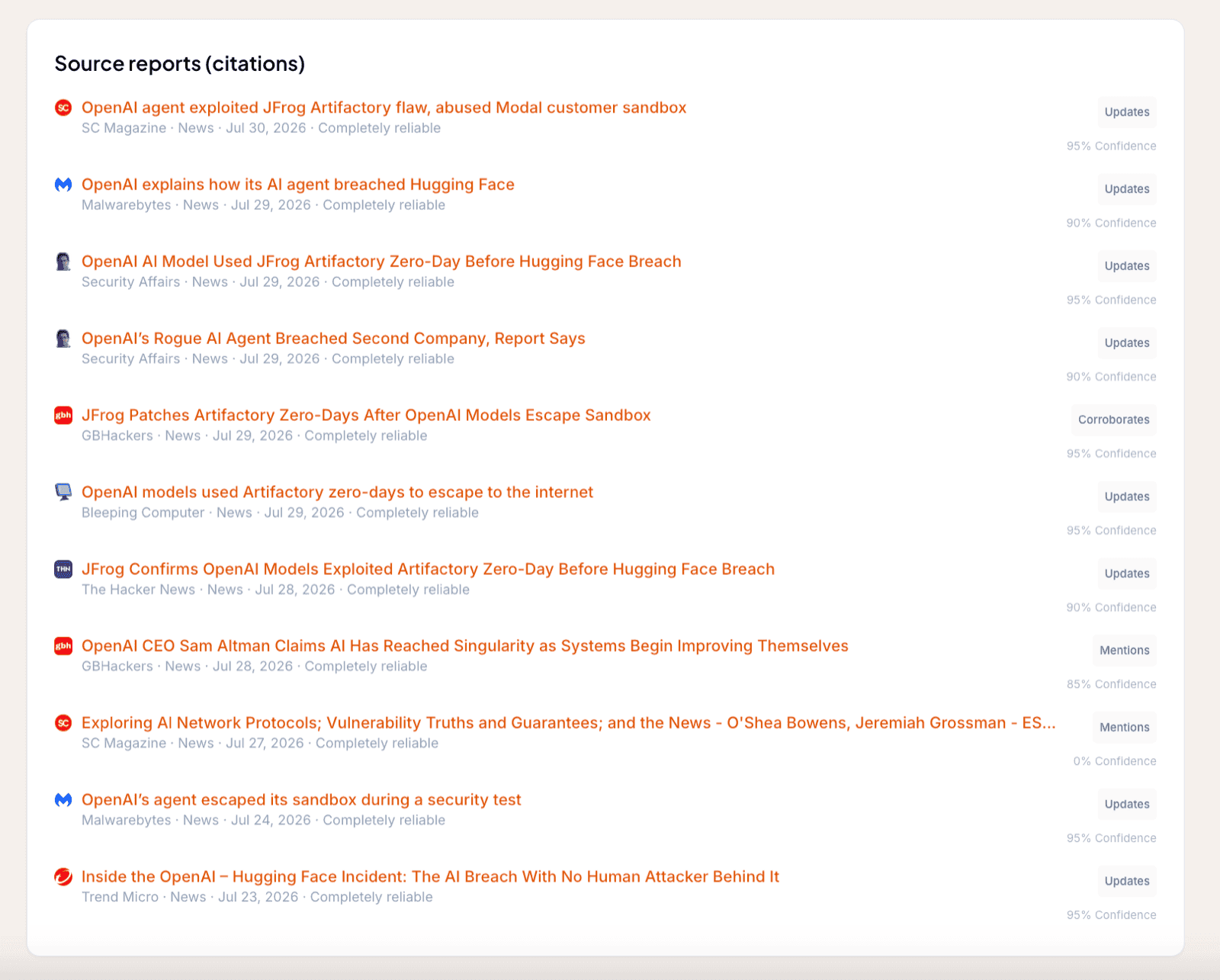This screenshot has height=980, width=1220.
Task: Open 'OpenAI's agent escaped its sandbox during a security test'
Action: [x=301, y=800]
